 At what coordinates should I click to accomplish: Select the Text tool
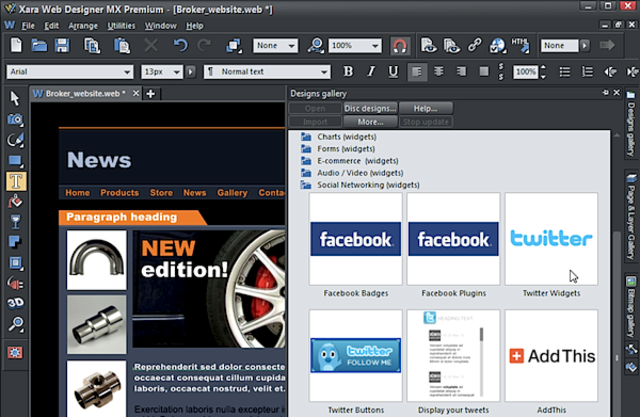[x=16, y=181]
